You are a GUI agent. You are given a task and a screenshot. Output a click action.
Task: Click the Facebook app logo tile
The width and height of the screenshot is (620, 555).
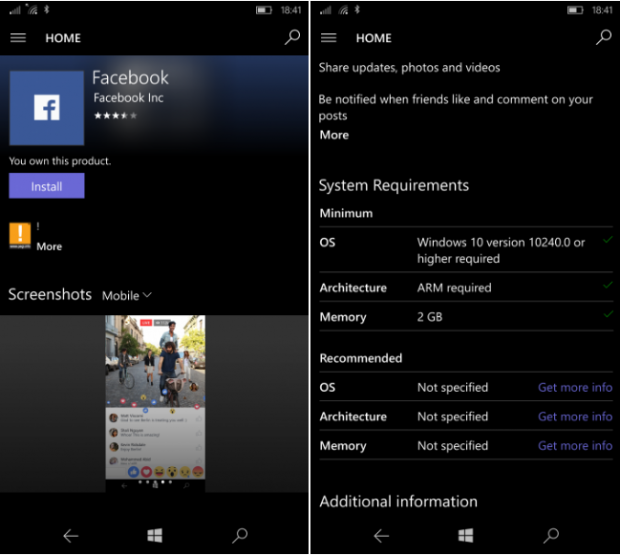coord(46,108)
